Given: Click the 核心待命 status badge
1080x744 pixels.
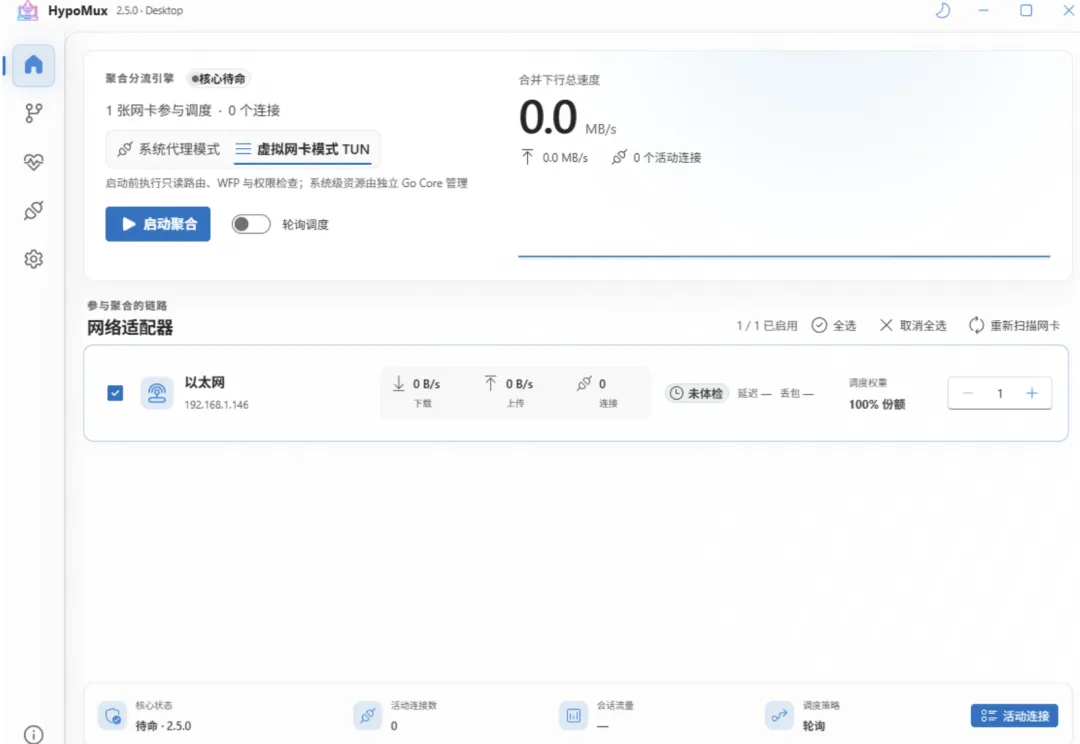Looking at the screenshot, I should [x=218, y=79].
